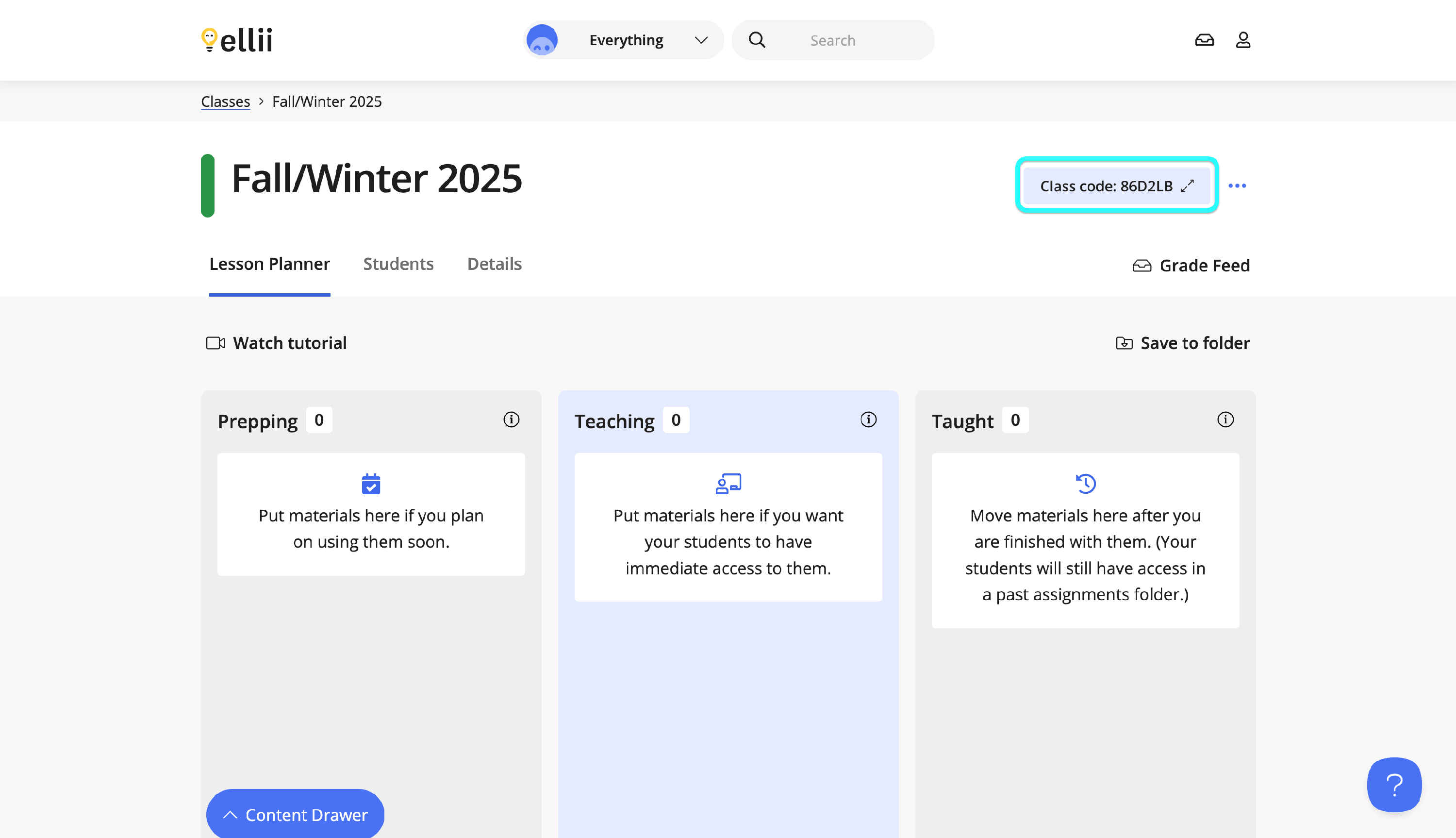Click the Classes breadcrumb link
The image size is (1456, 838).
(226, 102)
